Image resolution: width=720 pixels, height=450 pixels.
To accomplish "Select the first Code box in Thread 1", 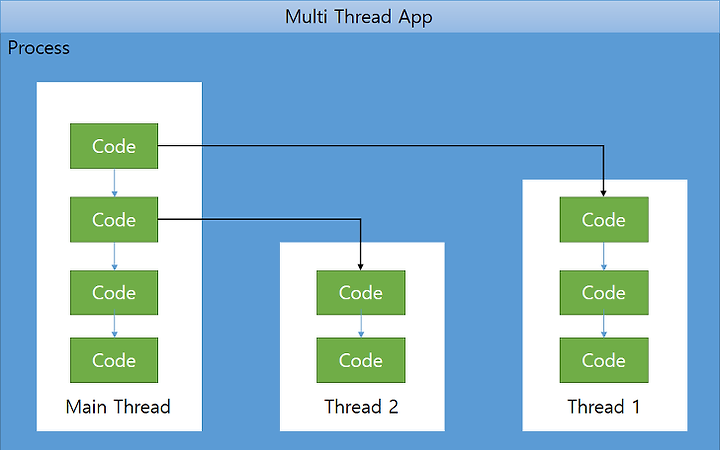I will 604,219.
